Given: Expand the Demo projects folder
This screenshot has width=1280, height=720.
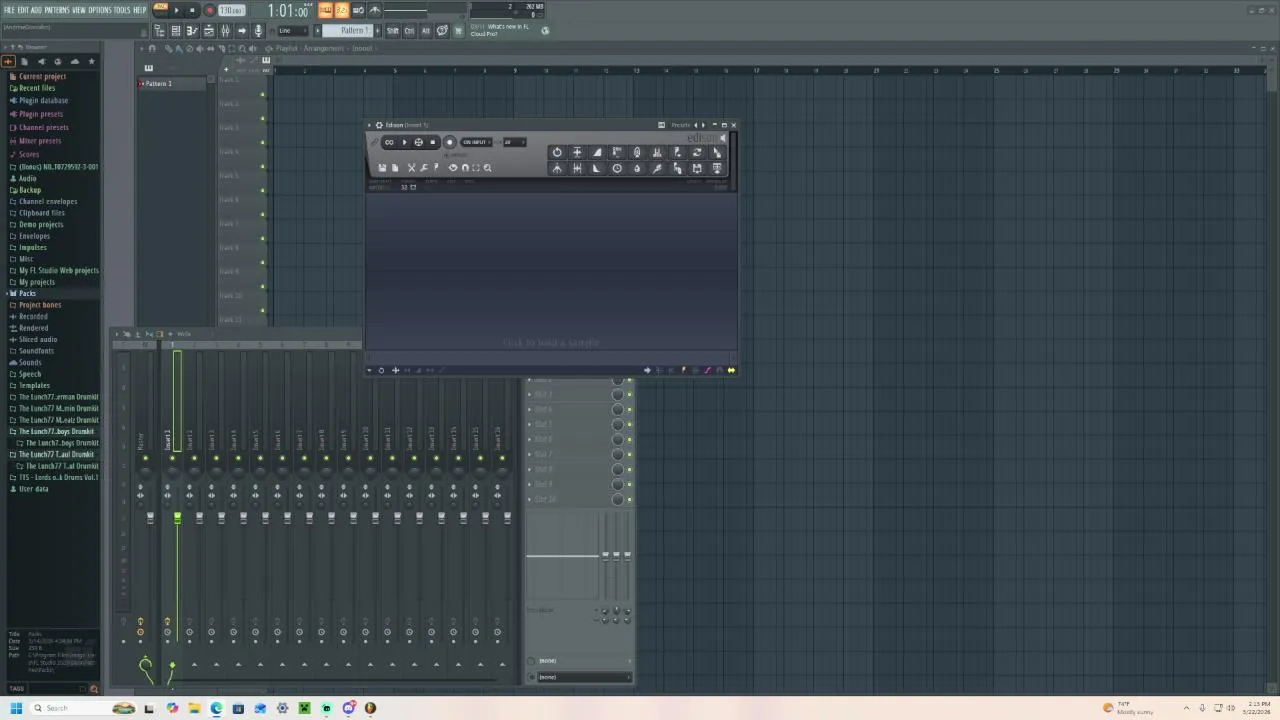Looking at the screenshot, I should point(41,224).
